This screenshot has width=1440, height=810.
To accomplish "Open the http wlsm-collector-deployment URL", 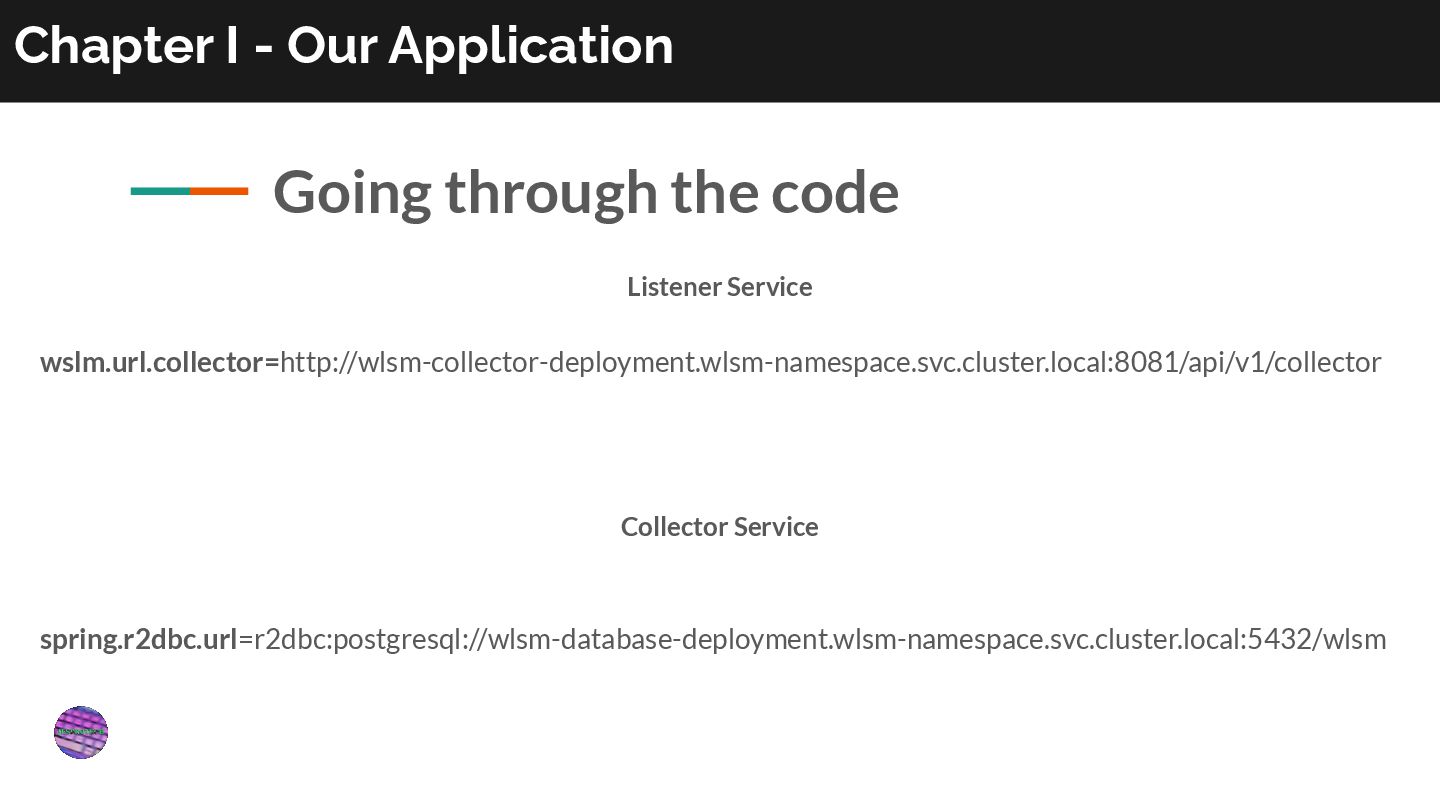I will (x=830, y=362).
